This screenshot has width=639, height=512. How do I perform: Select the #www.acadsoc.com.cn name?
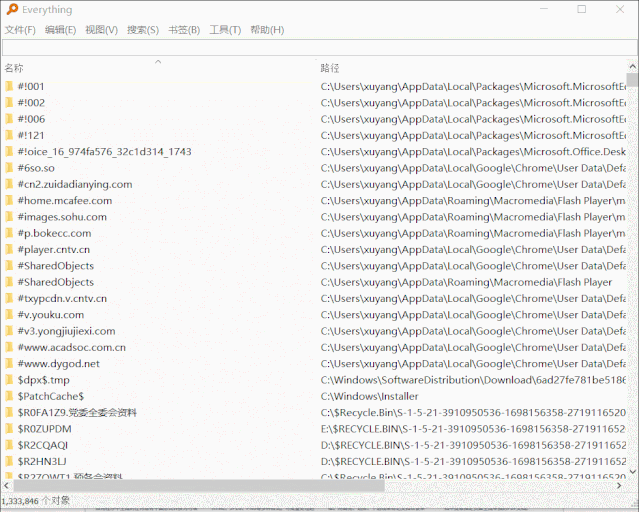point(72,347)
